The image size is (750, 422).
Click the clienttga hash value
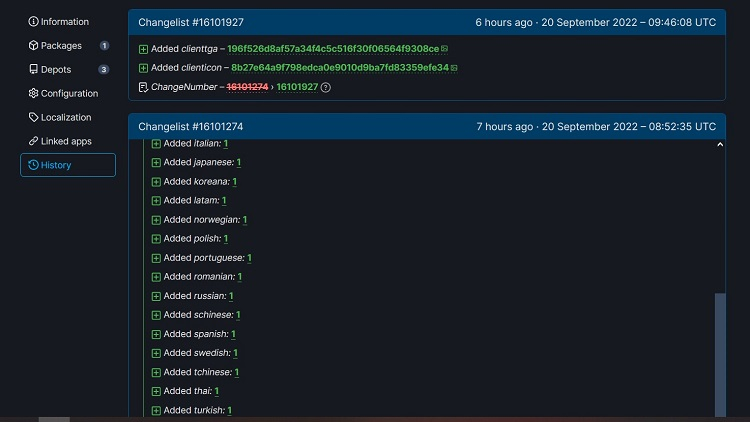click(x=332, y=48)
